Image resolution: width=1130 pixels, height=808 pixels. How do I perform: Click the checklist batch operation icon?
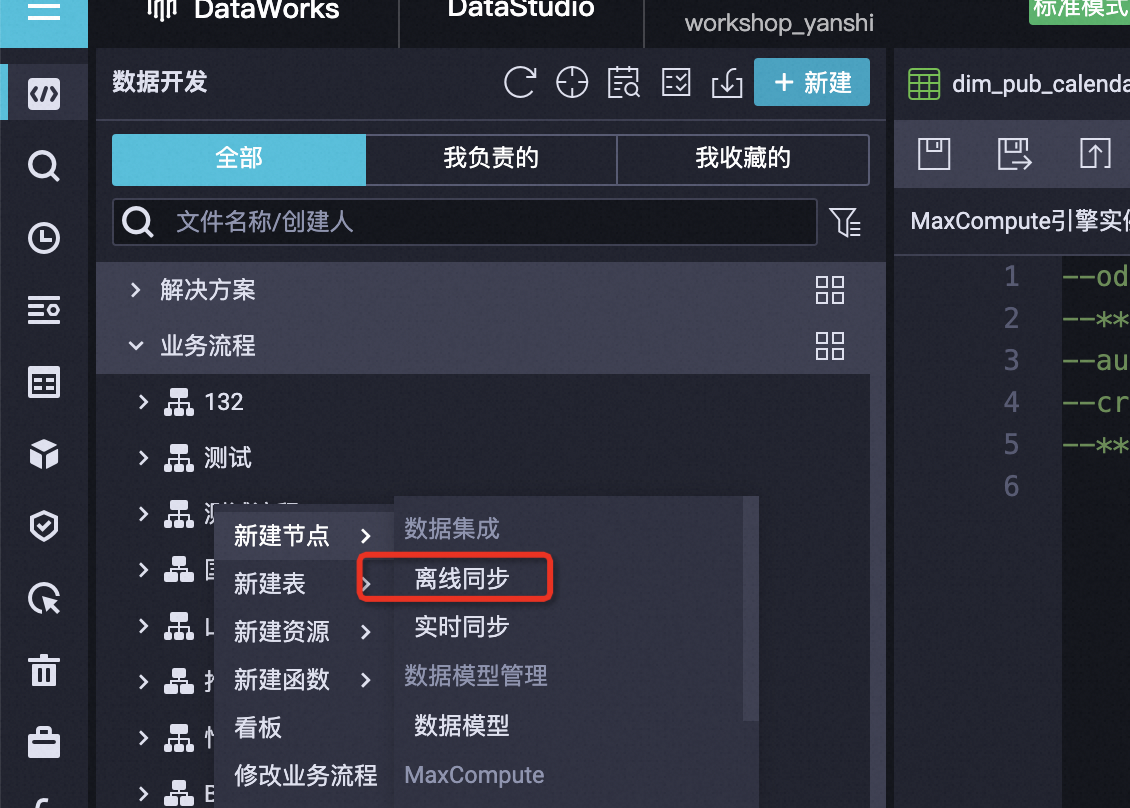pos(676,82)
